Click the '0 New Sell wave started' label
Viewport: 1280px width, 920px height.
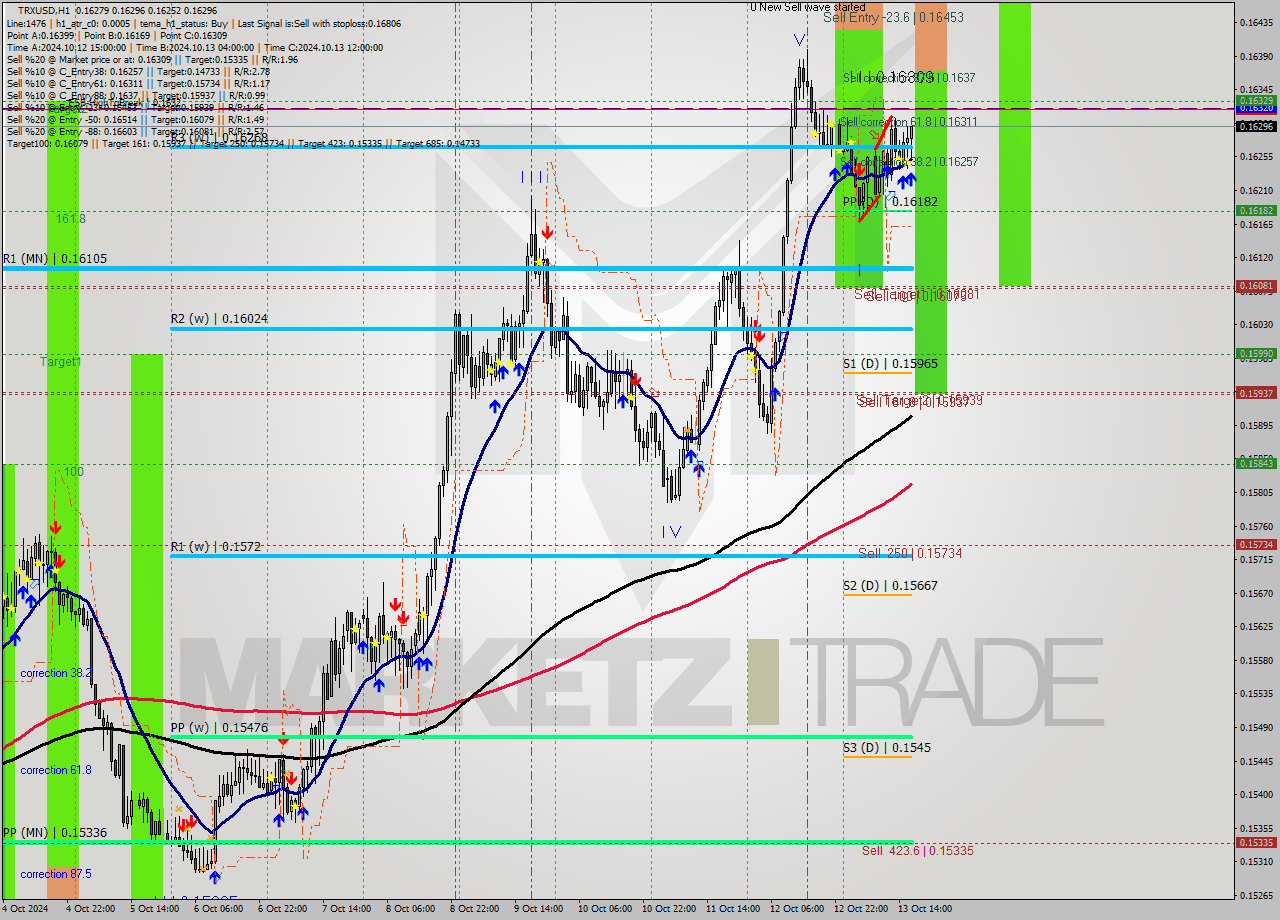pos(807,7)
